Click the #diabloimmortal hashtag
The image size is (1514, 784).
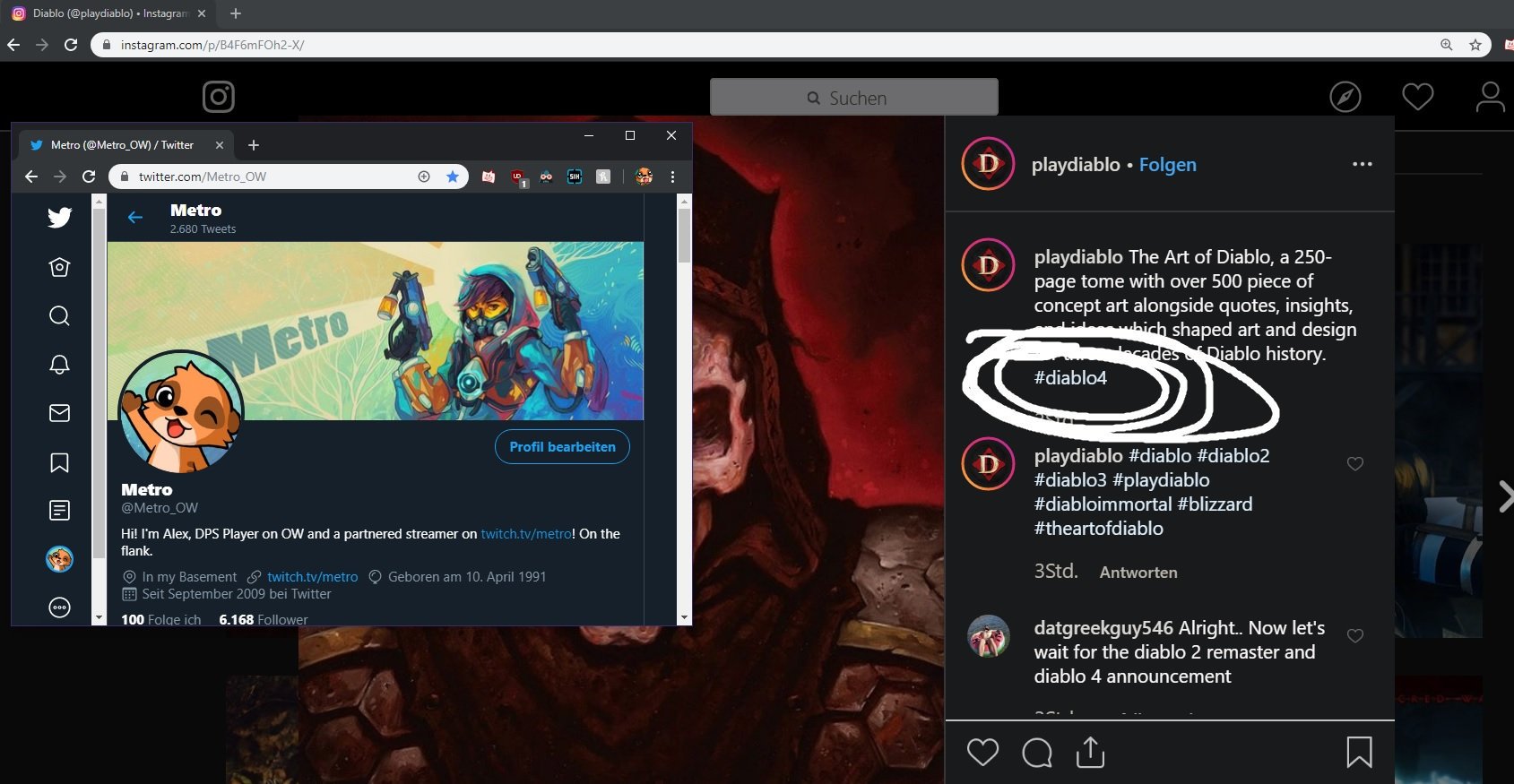pos(1103,504)
